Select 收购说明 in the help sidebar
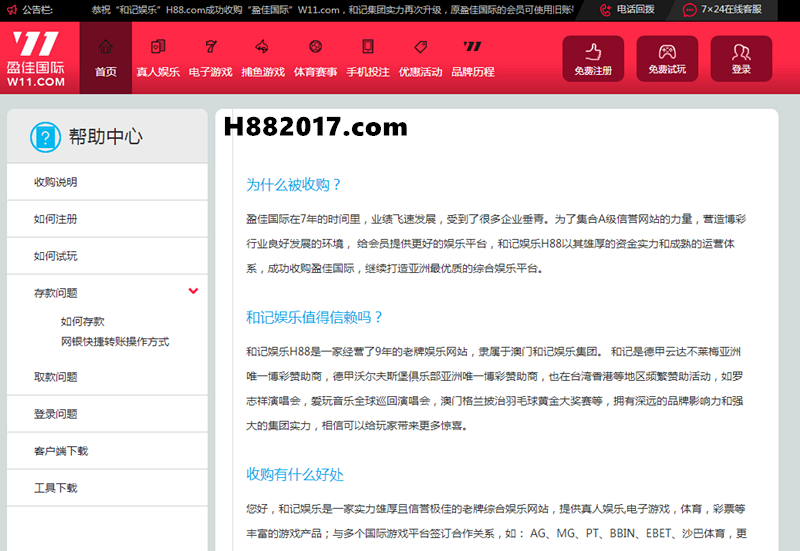Viewport: 800px width, 551px height. pyautogui.click(x=107, y=182)
